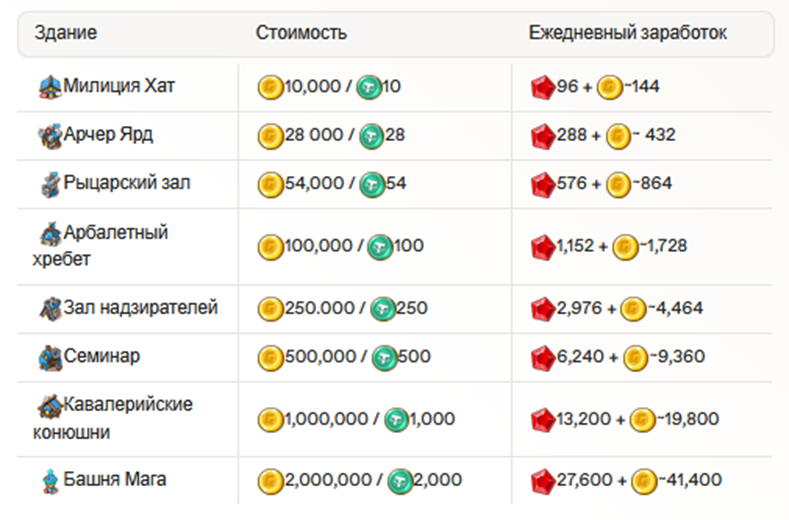The image size is (789, 520).
Task: Click the Здание column header
Action: click(66, 33)
